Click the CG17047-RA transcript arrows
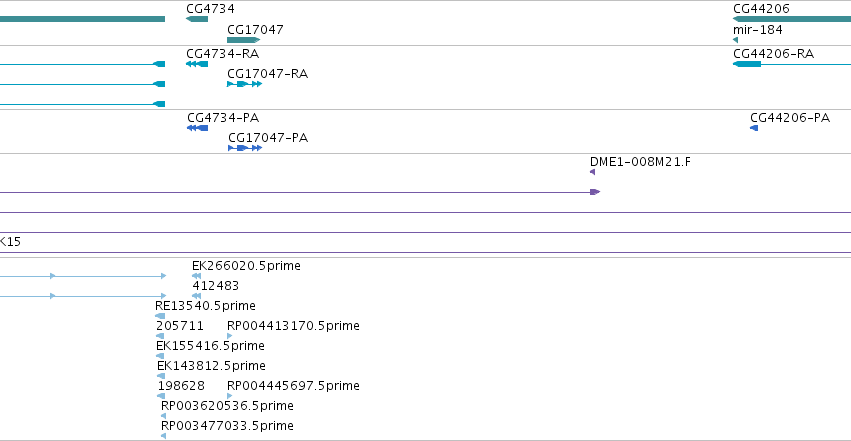 (245, 84)
